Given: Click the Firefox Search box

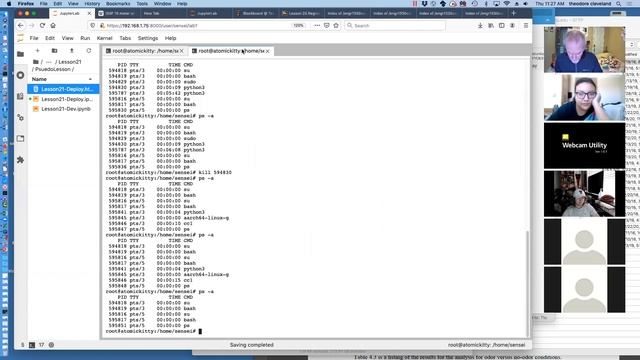Looking at the screenshot, I should pos(395,25).
